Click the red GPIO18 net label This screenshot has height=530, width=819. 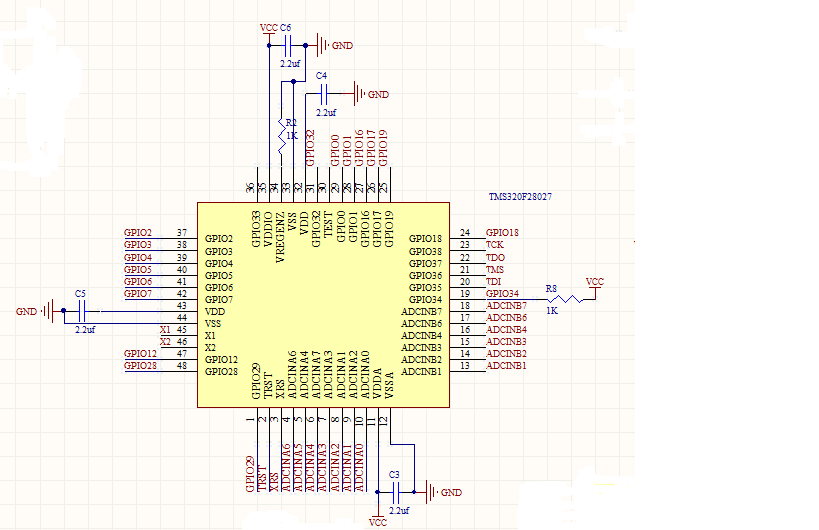tap(502, 233)
